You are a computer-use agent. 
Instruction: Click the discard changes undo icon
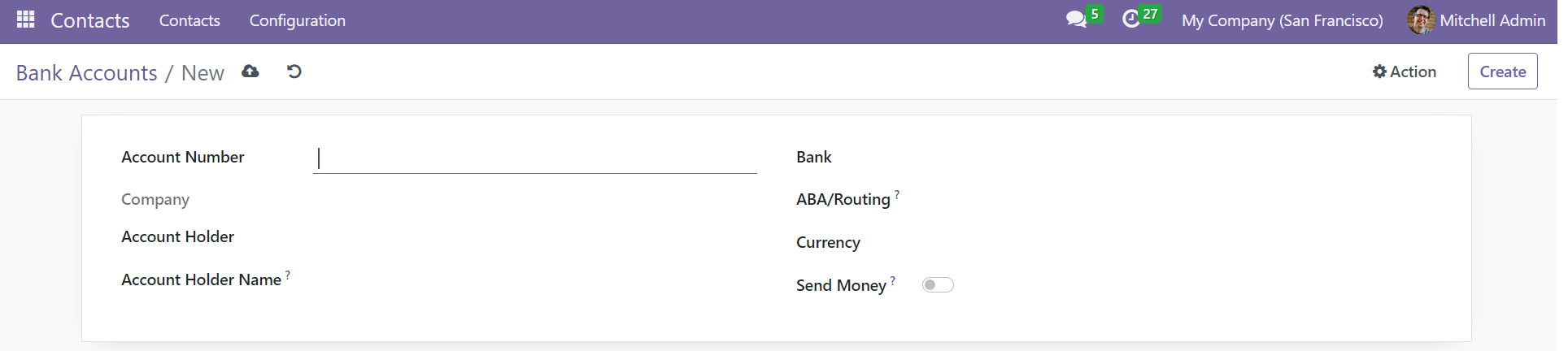click(x=294, y=71)
